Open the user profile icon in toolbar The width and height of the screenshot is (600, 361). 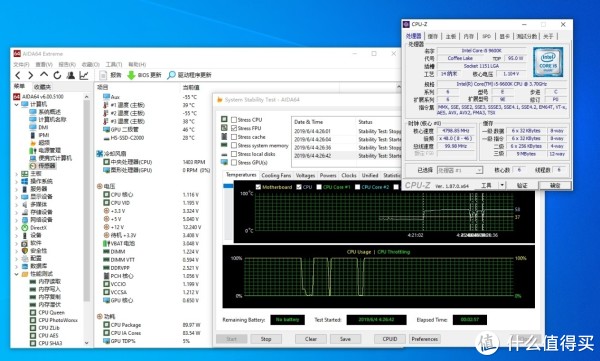point(70,75)
